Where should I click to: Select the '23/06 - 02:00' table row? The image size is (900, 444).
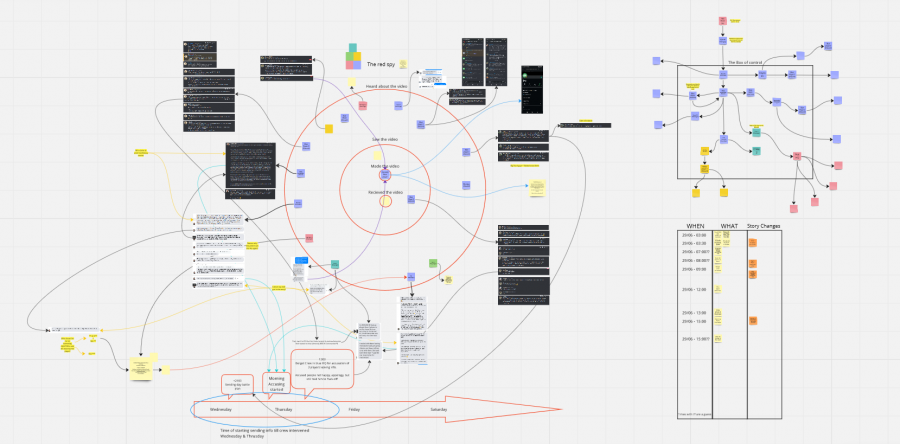pos(694,236)
